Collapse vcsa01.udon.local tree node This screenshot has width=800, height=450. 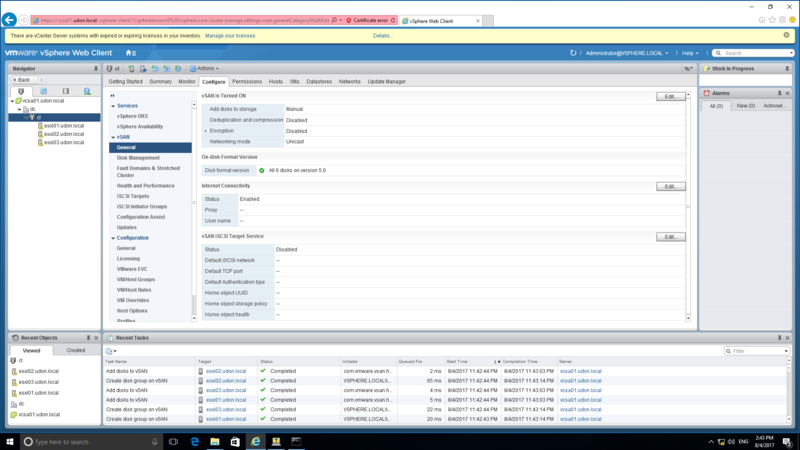pyautogui.click(x=12, y=101)
